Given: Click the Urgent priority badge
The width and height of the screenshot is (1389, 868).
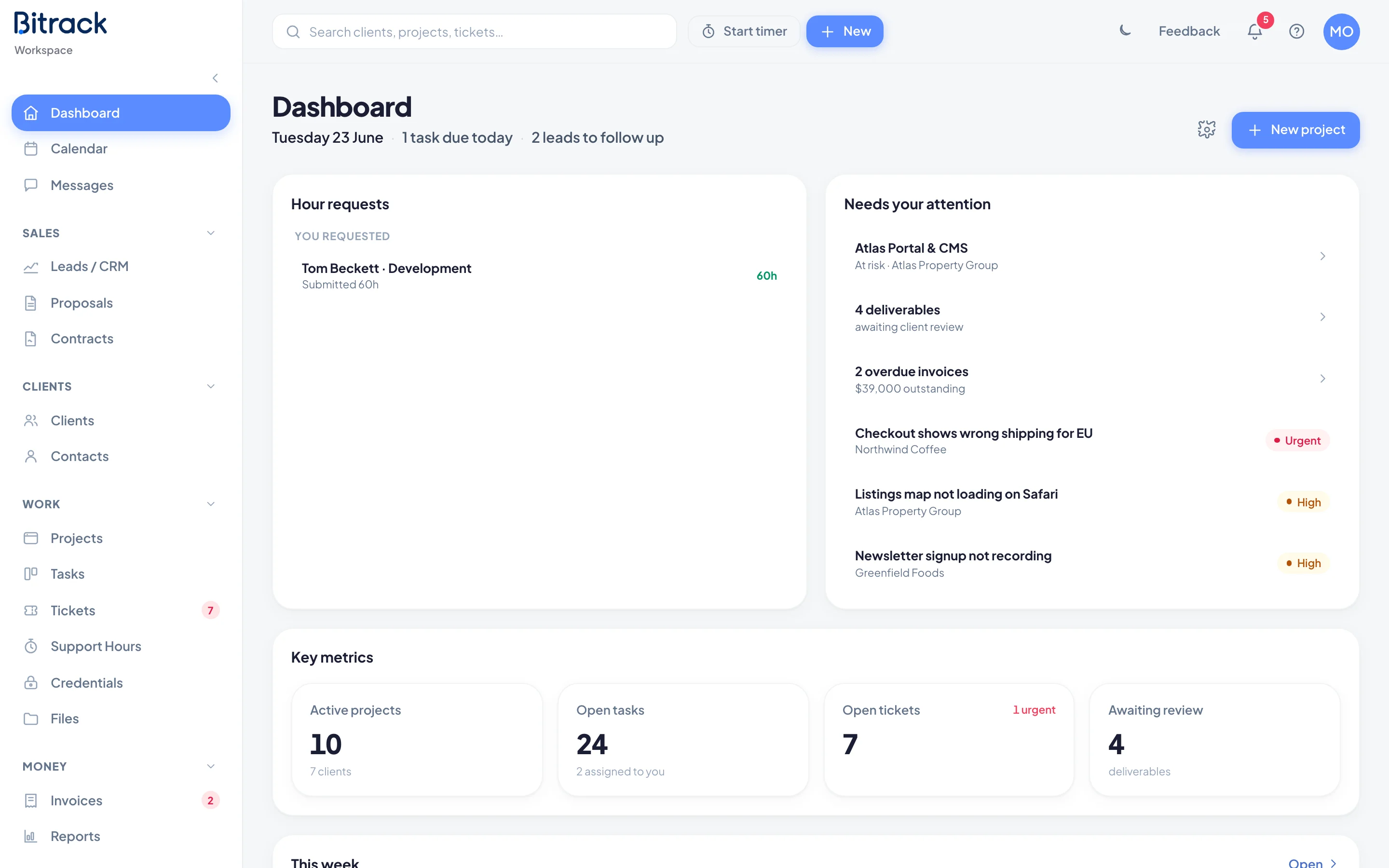Looking at the screenshot, I should (1297, 440).
